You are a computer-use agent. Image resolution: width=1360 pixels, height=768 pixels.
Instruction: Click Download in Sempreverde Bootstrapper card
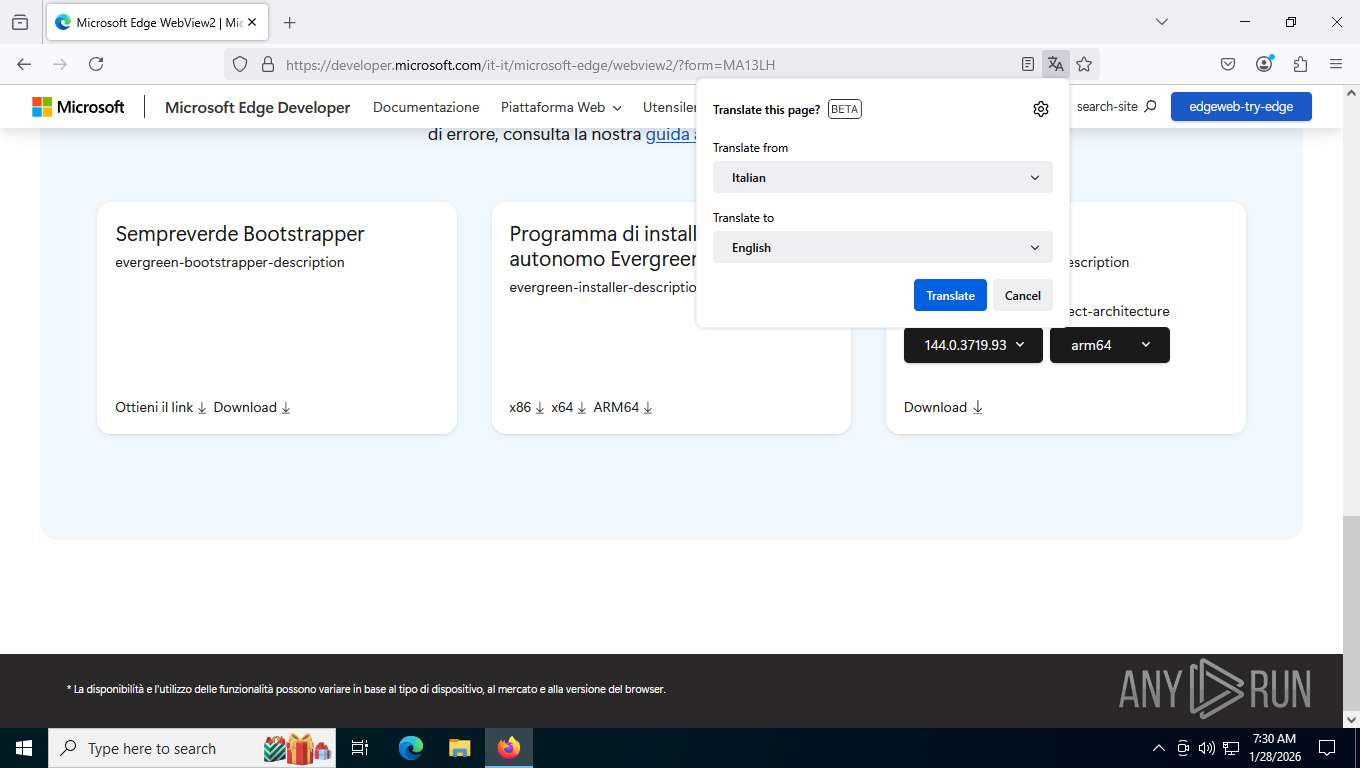point(252,407)
